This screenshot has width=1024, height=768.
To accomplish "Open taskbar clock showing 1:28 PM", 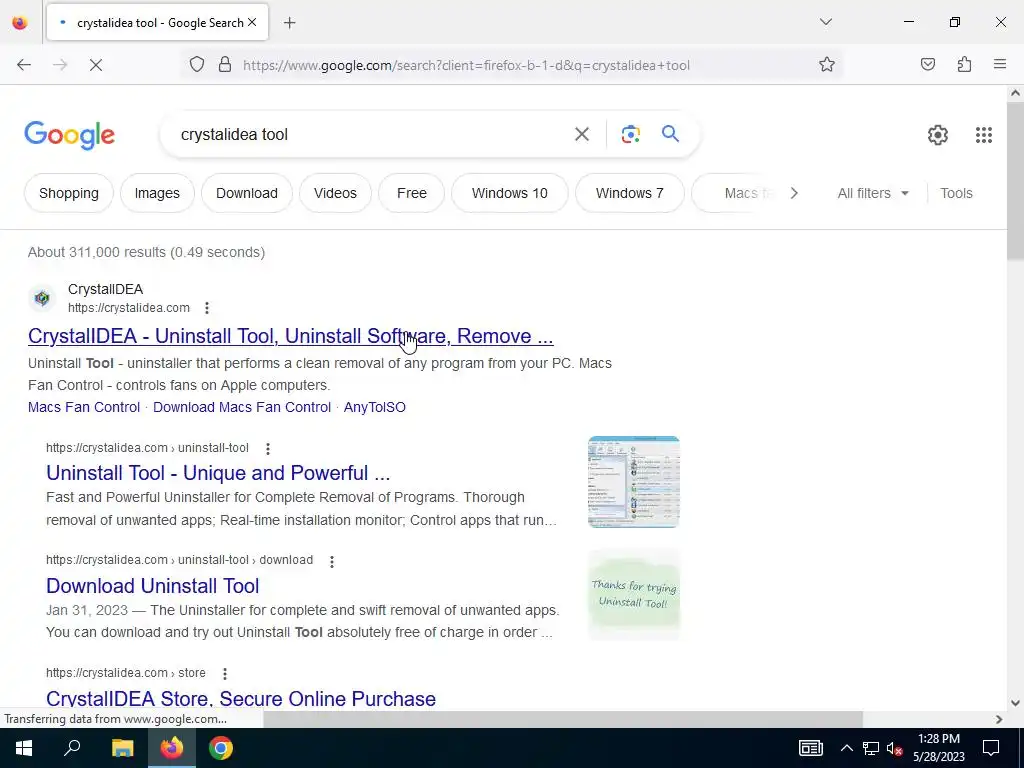I will point(938,748).
